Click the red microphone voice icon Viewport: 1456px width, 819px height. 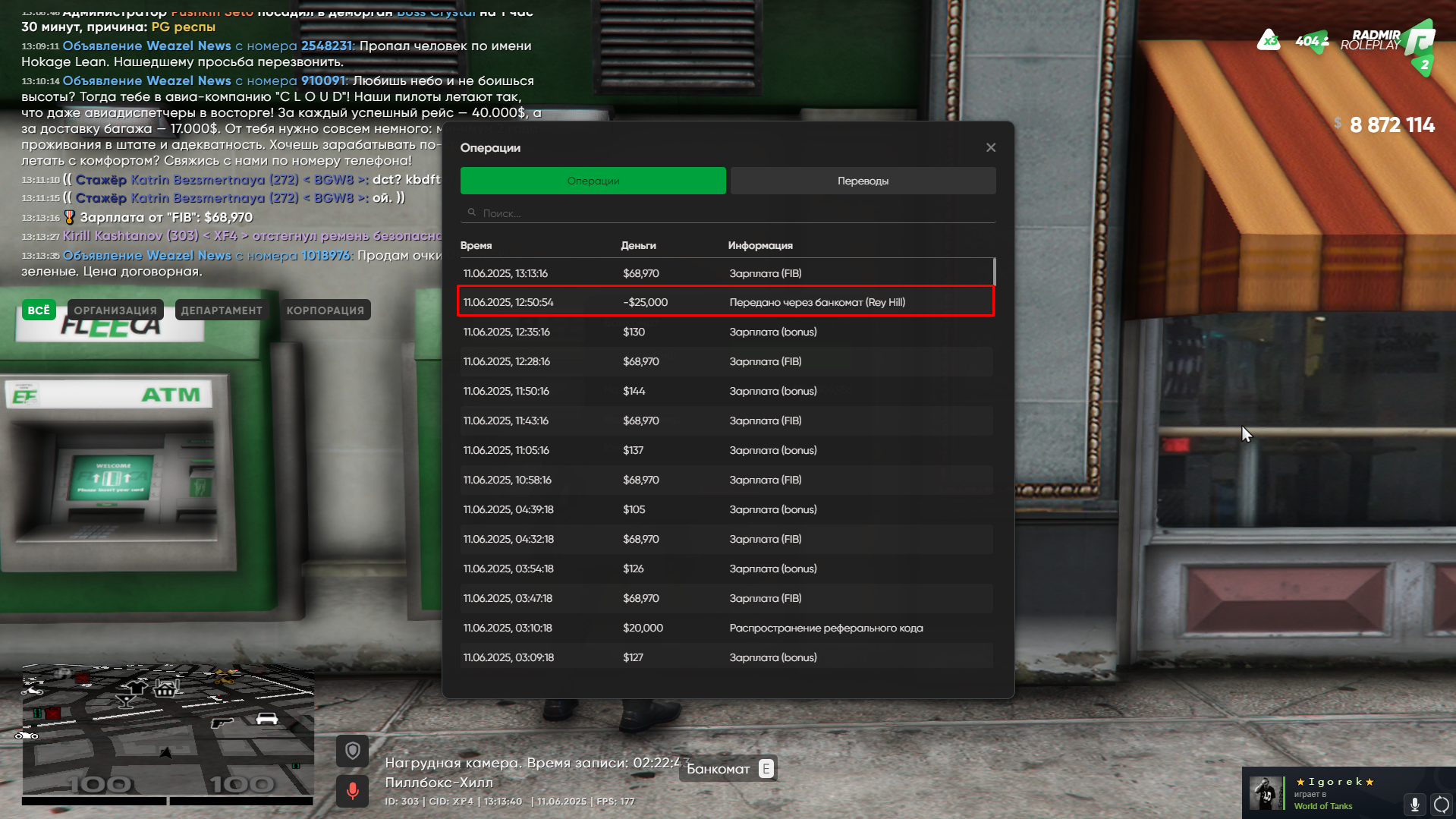coord(353,790)
